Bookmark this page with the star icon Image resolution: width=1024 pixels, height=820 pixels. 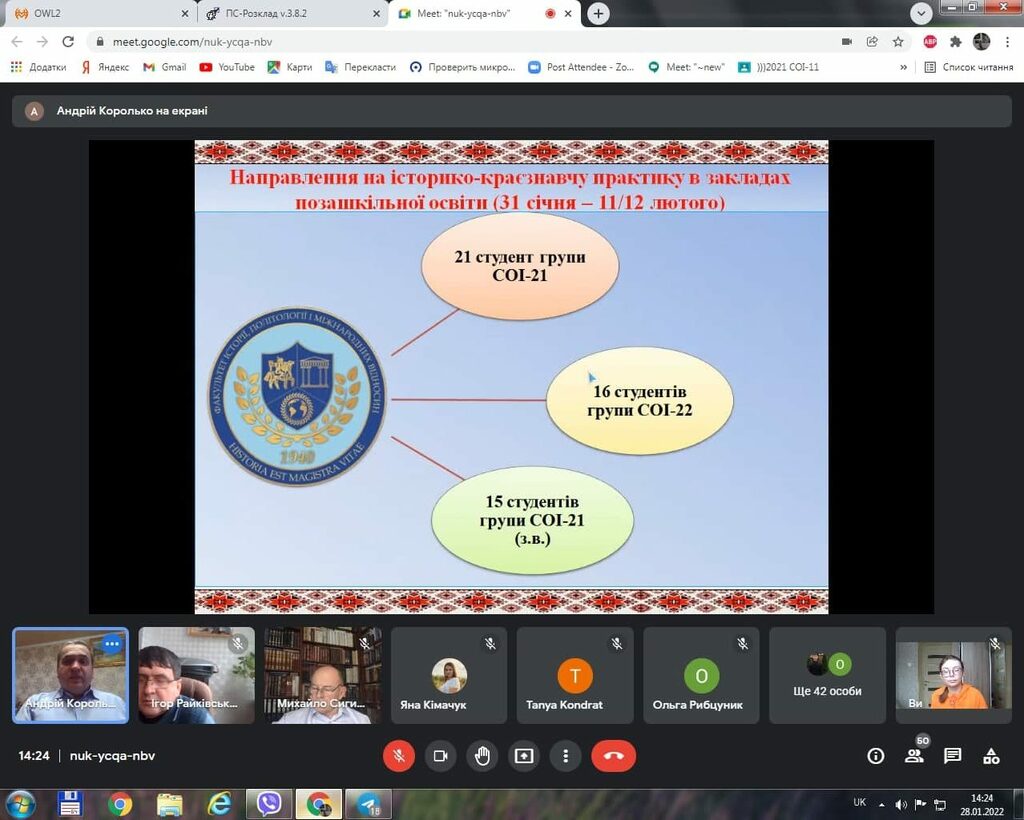(x=898, y=42)
